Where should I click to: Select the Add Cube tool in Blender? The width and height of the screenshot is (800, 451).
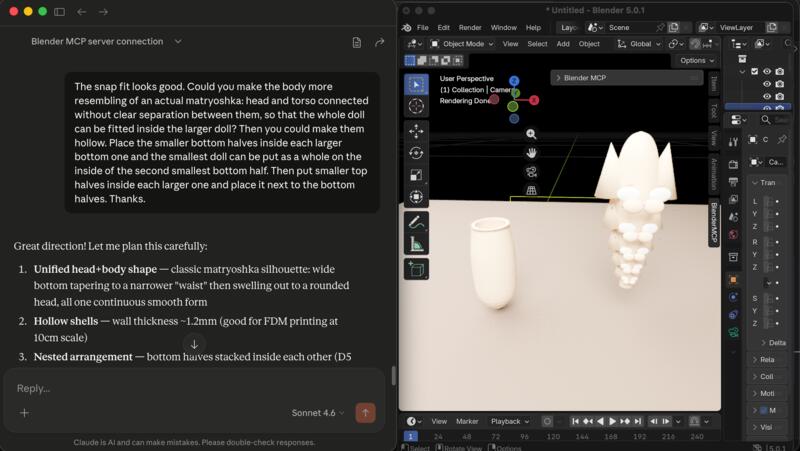point(416,269)
